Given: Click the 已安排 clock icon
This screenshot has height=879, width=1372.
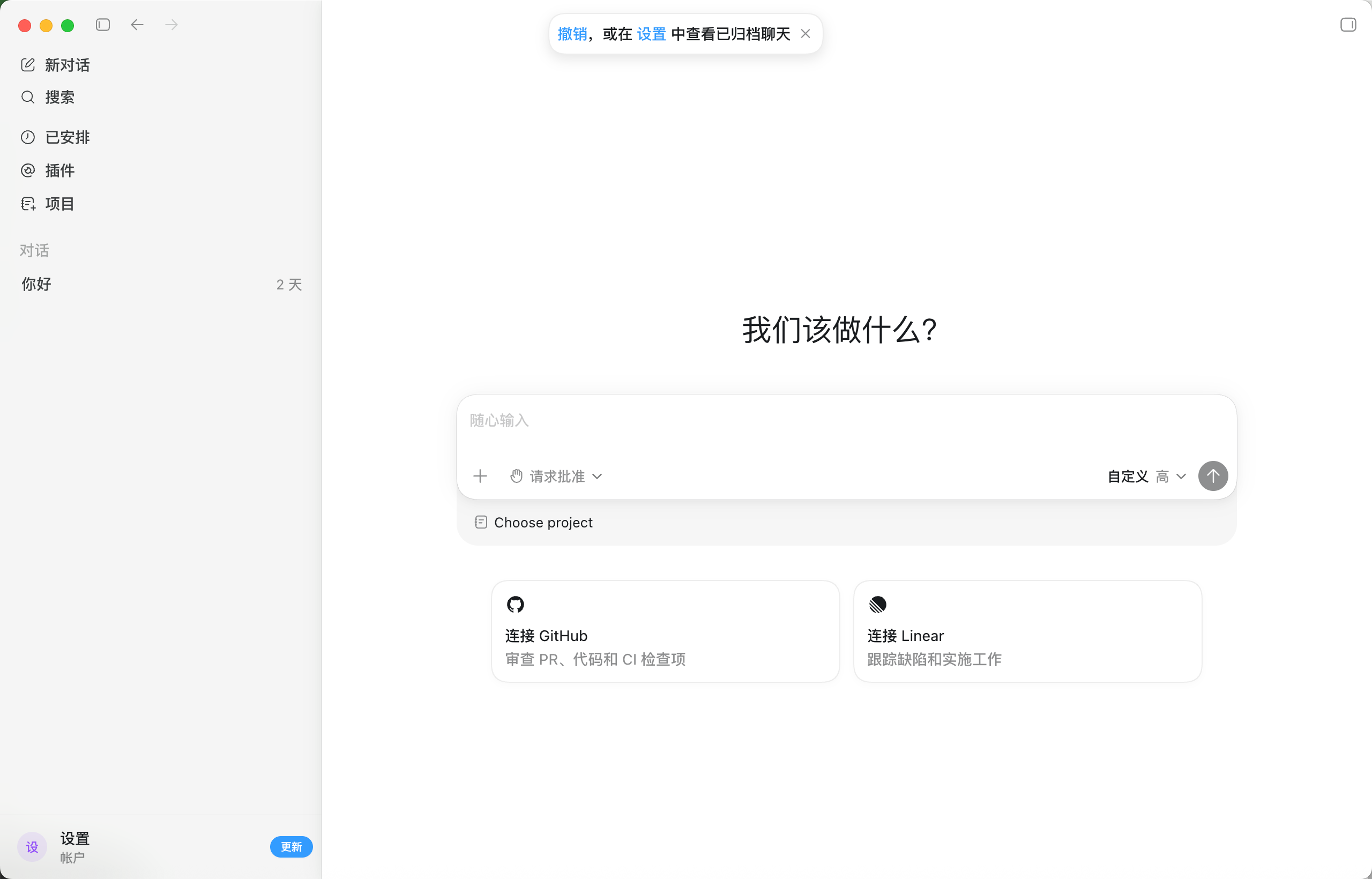Looking at the screenshot, I should tap(28, 137).
